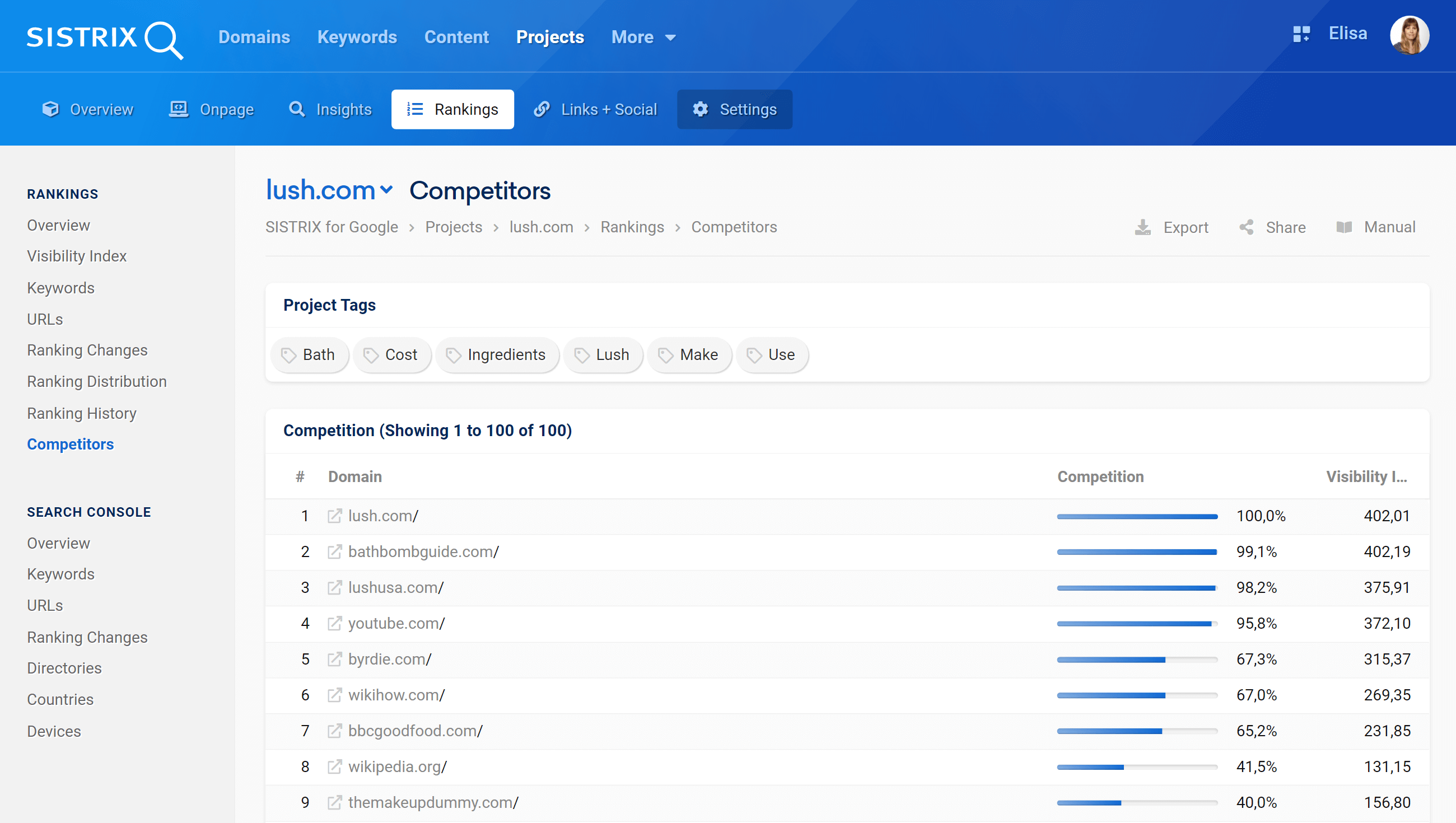Click the competition bar for lush.com/

pos(1137,516)
